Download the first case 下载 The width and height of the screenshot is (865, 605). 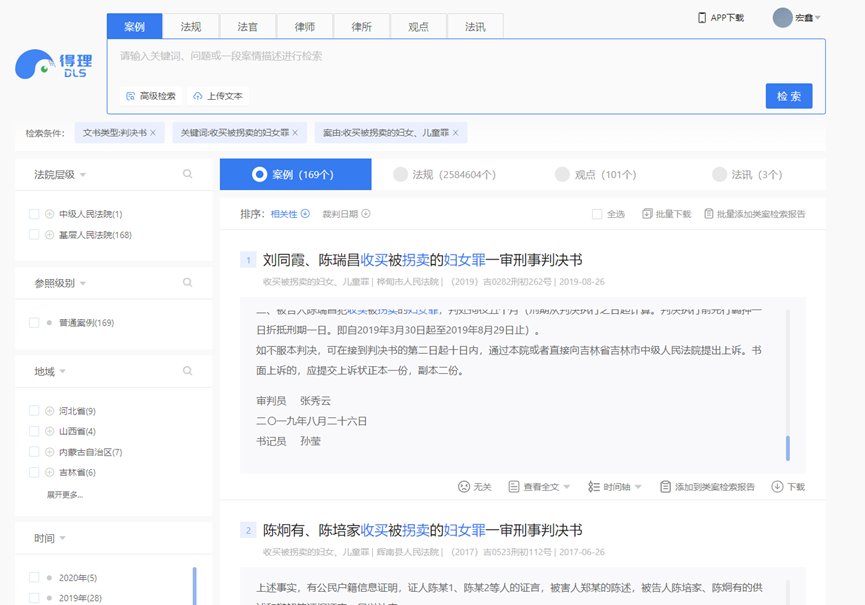pos(788,486)
